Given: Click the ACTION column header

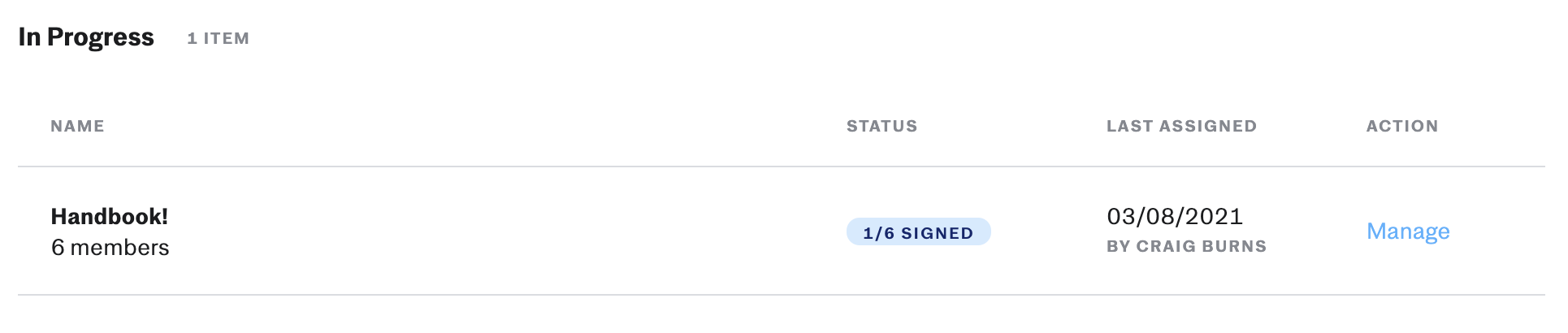Looking at the screenshot, I should 1402,126.
